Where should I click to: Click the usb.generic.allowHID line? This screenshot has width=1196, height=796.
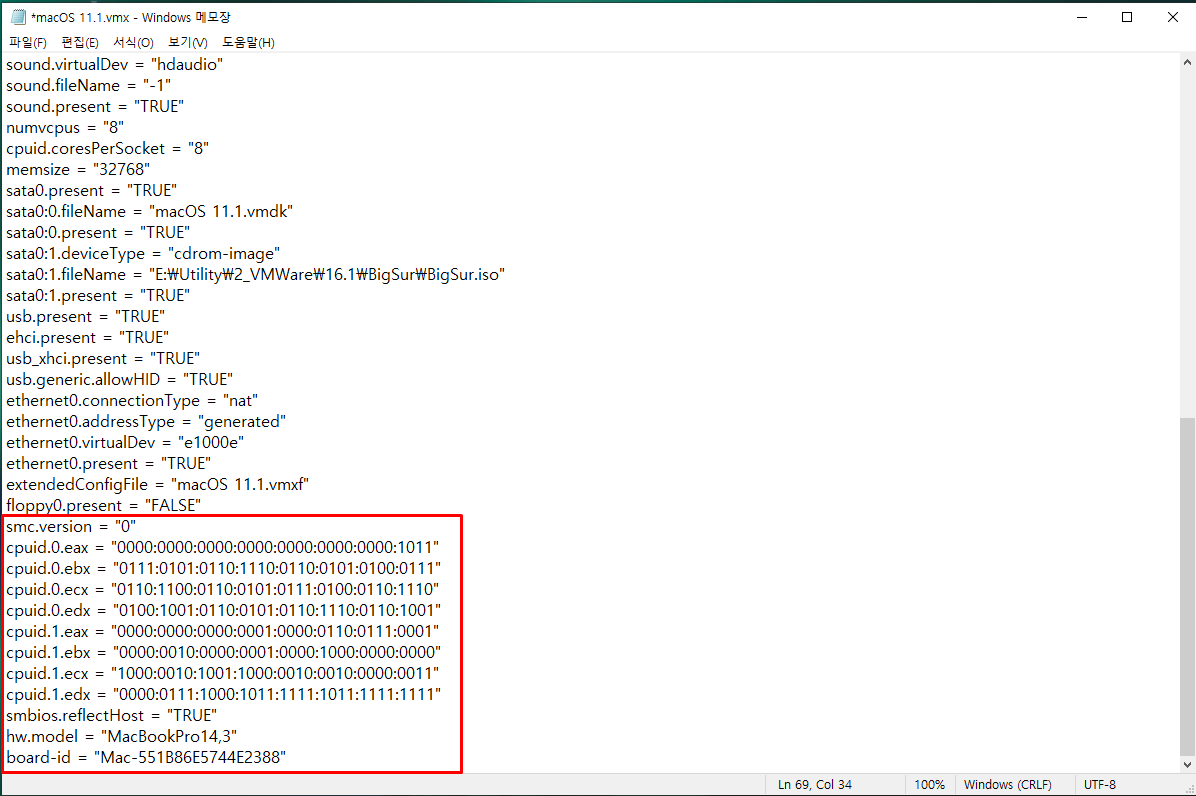pyautogui.click(x=120, y=380)
